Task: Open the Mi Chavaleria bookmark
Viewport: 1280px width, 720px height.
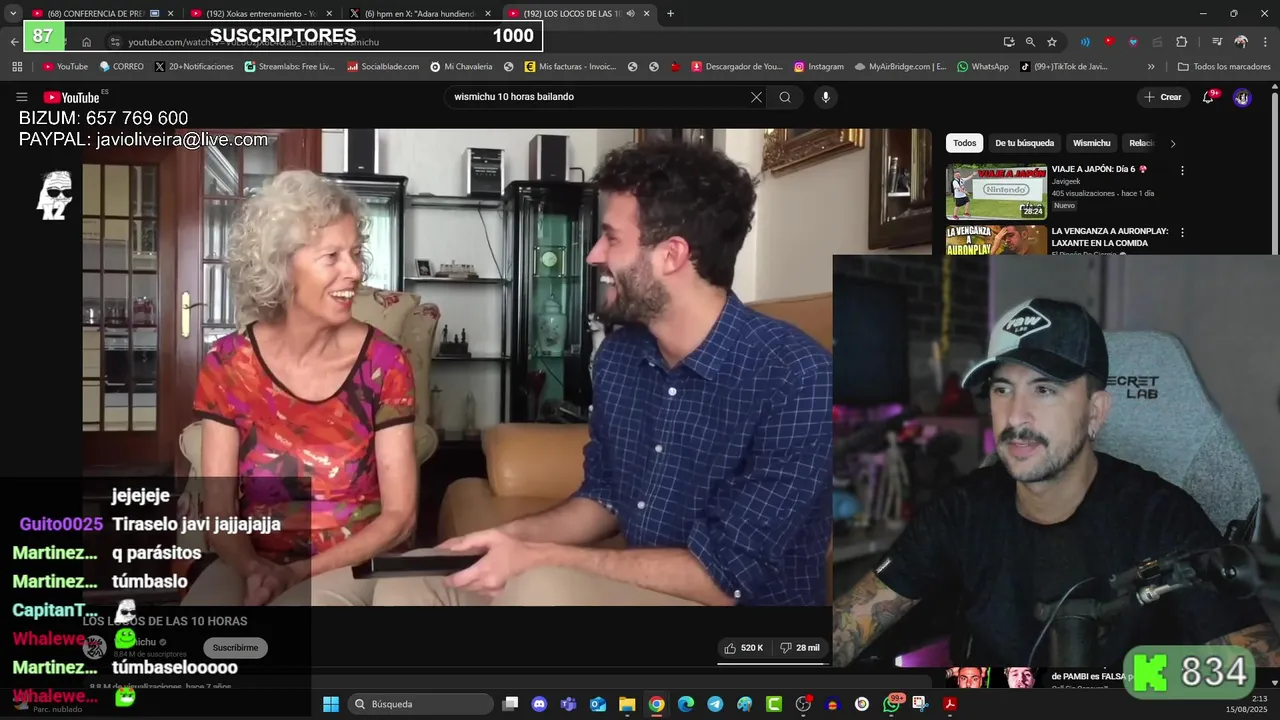Action: [x=461, y=67]
